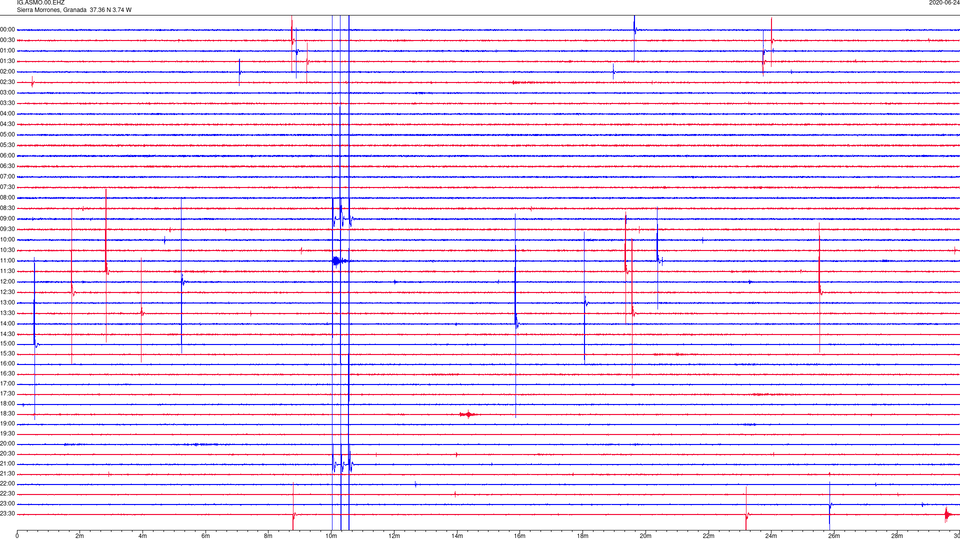Select the 20:00 trace time label
Image resolution: width=960 pixels, height=540 pixels.
8,444
